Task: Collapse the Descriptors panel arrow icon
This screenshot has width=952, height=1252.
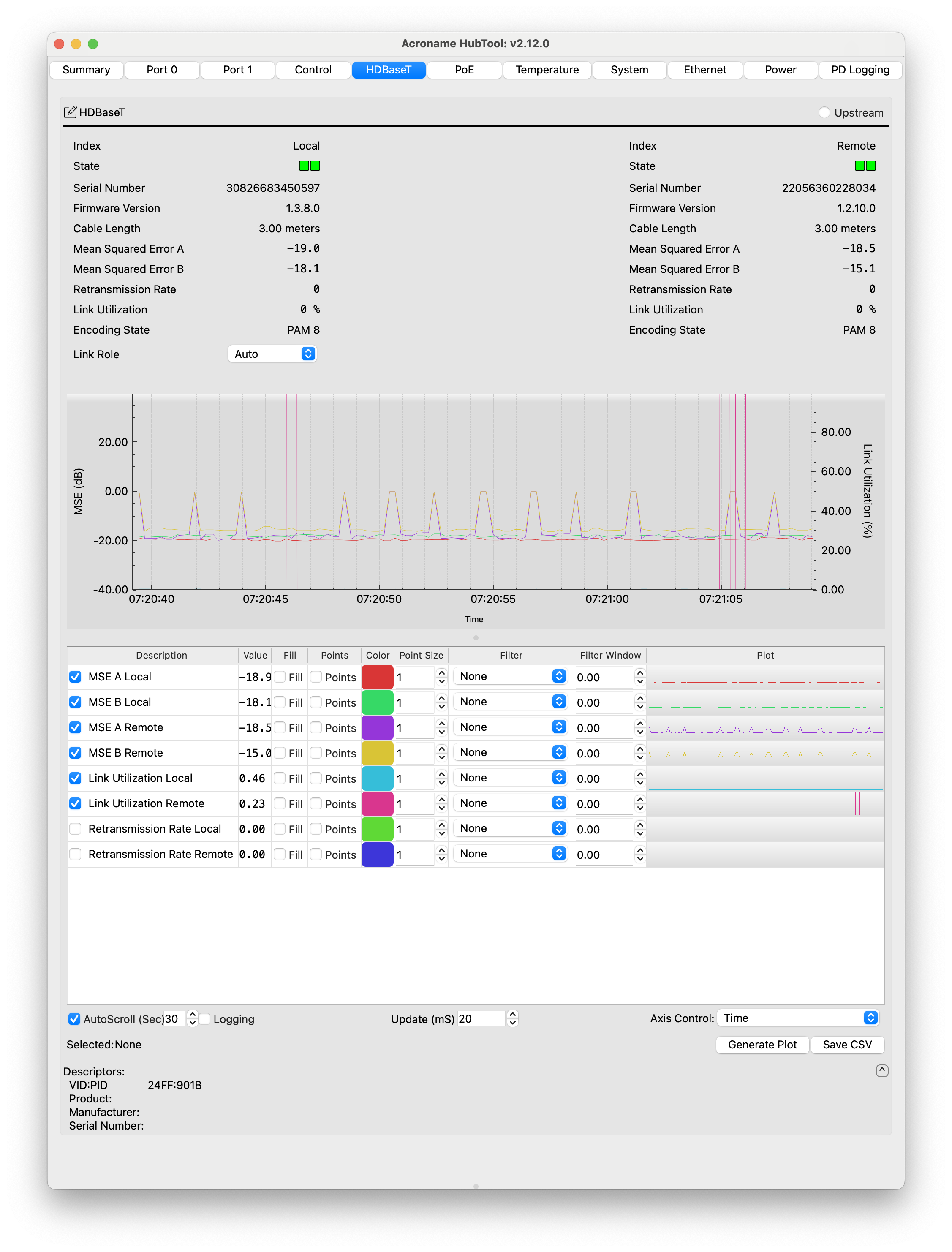Action: (x=882, y=1070)
